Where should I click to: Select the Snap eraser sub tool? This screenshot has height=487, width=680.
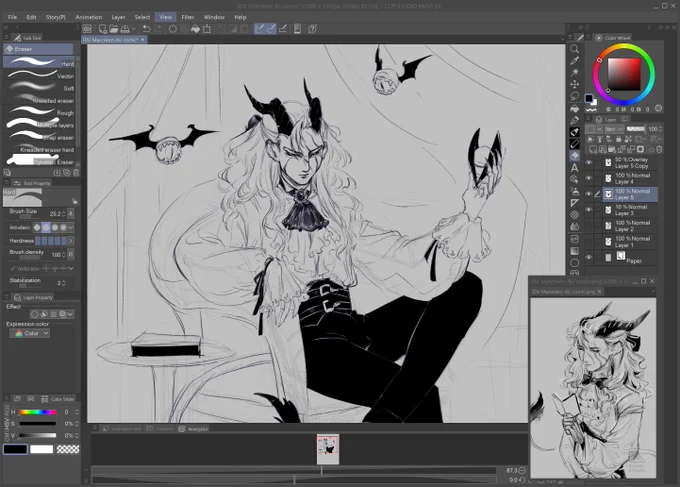tap(39, 137)
